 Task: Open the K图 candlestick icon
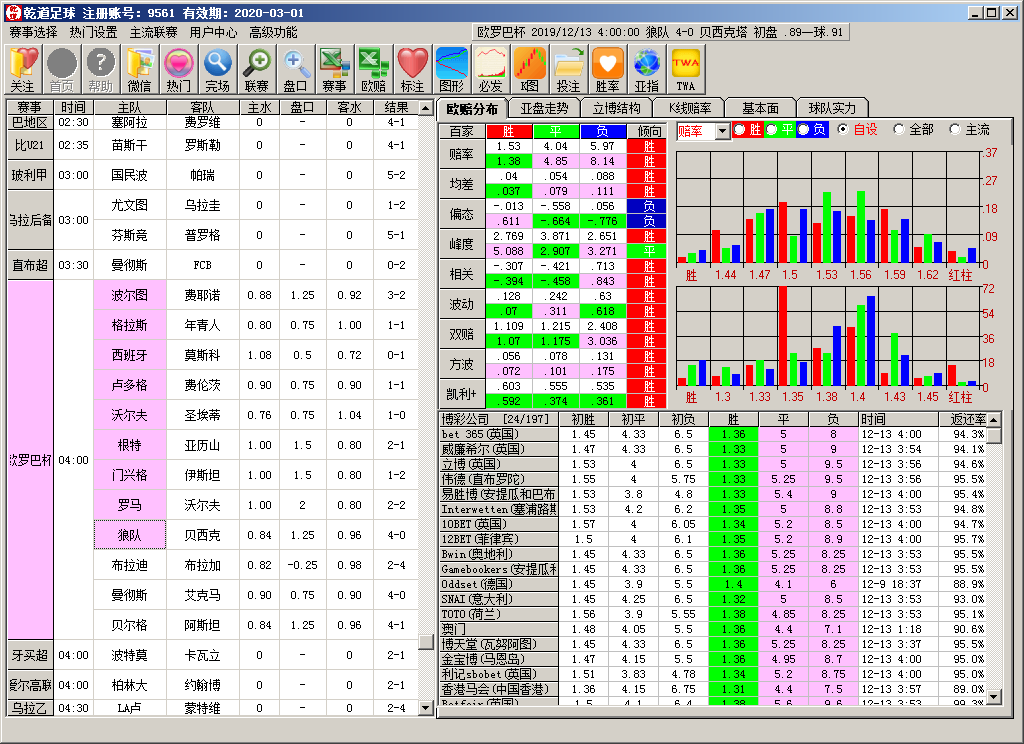[530, 70]
